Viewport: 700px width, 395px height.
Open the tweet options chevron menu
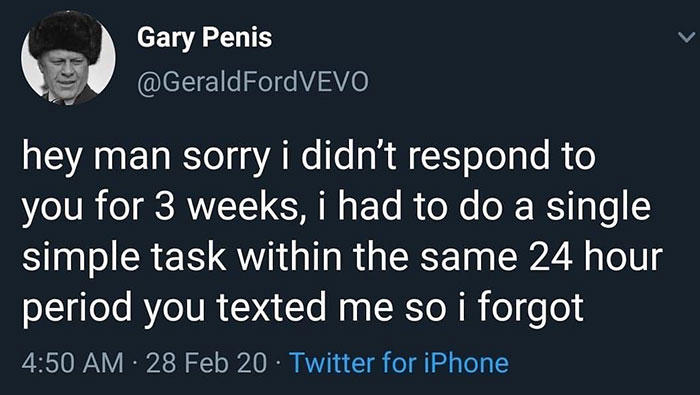[x=686, y=37]
